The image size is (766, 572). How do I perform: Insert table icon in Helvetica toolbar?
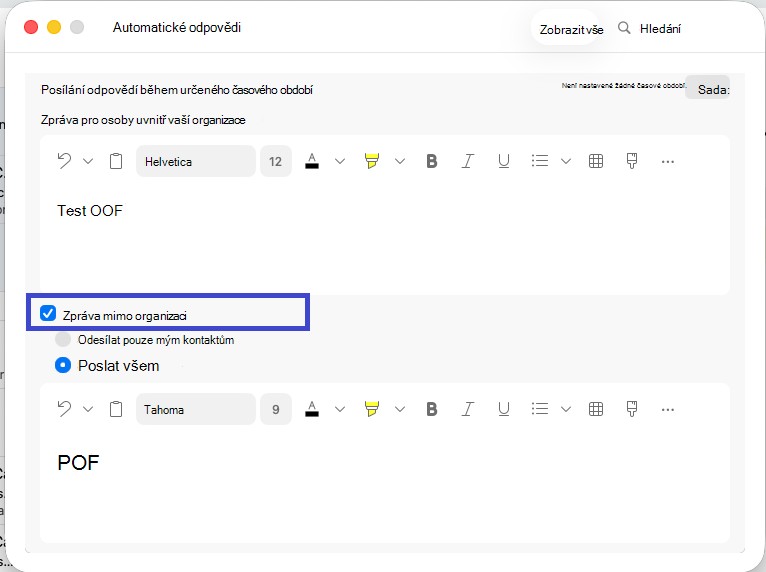[x=596, y=161]
